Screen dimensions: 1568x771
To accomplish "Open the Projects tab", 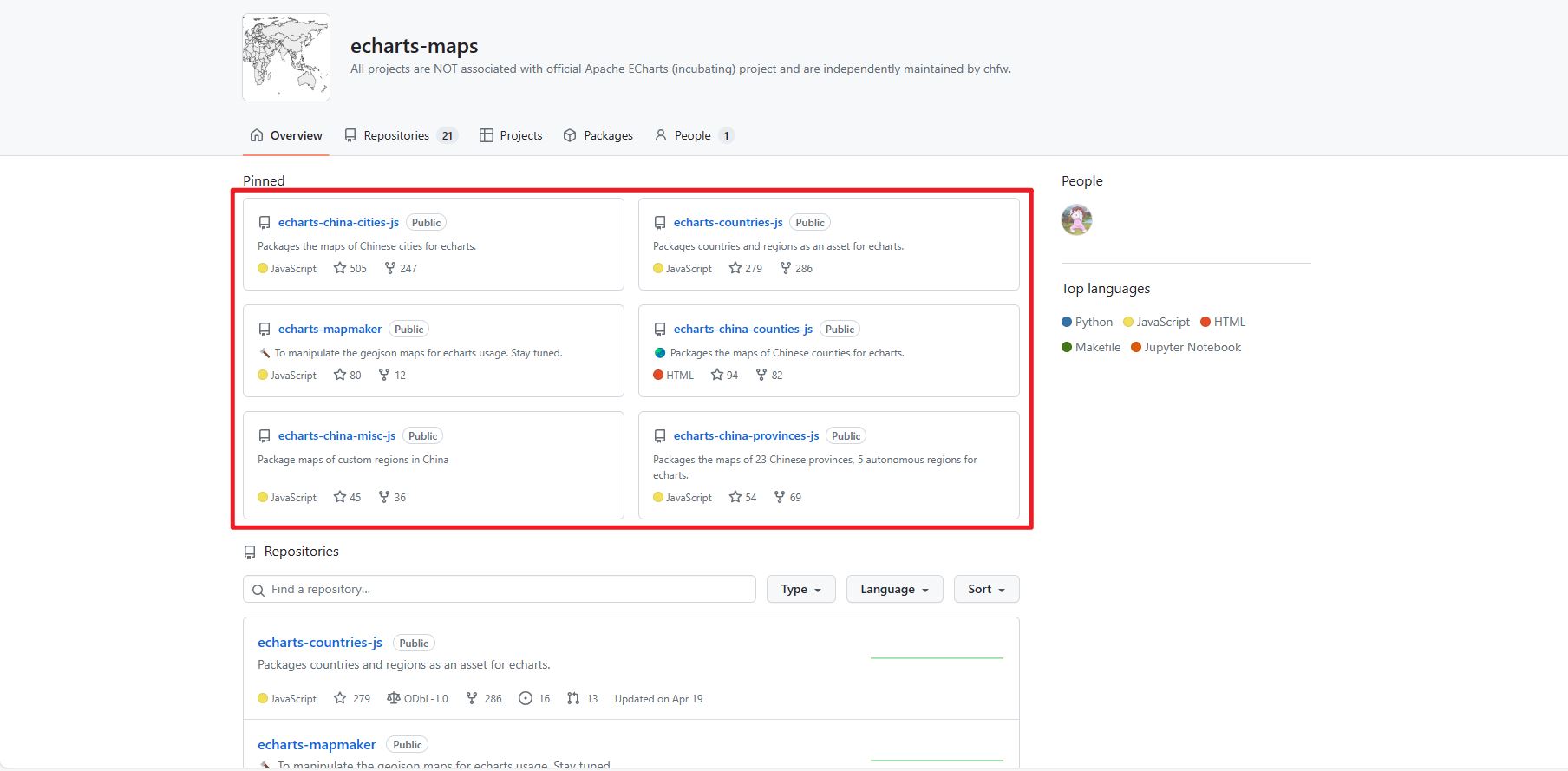I will click(x=511, y=135).
